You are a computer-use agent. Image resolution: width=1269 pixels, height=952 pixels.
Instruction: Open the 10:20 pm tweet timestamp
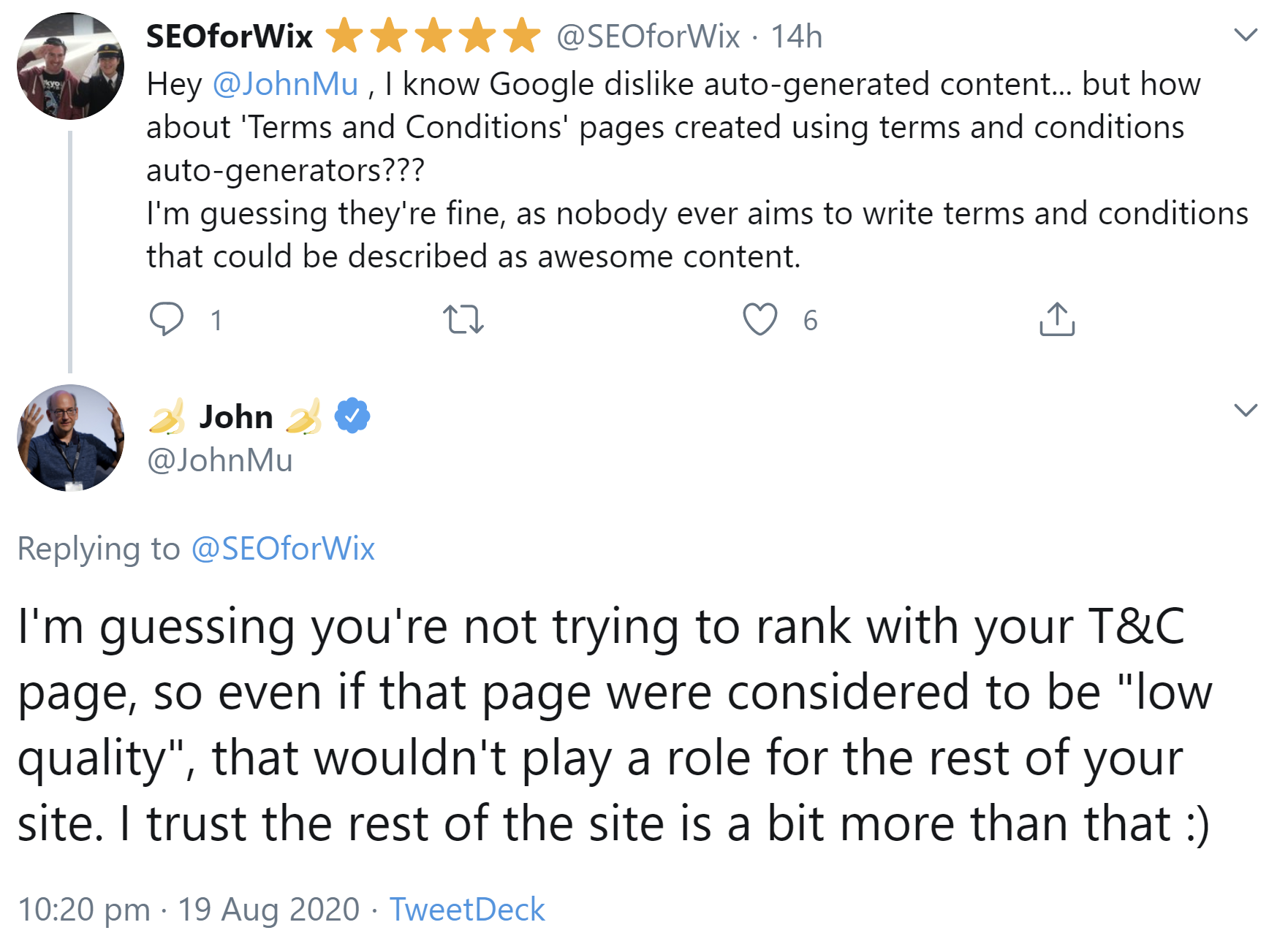(x=189, y=910)
